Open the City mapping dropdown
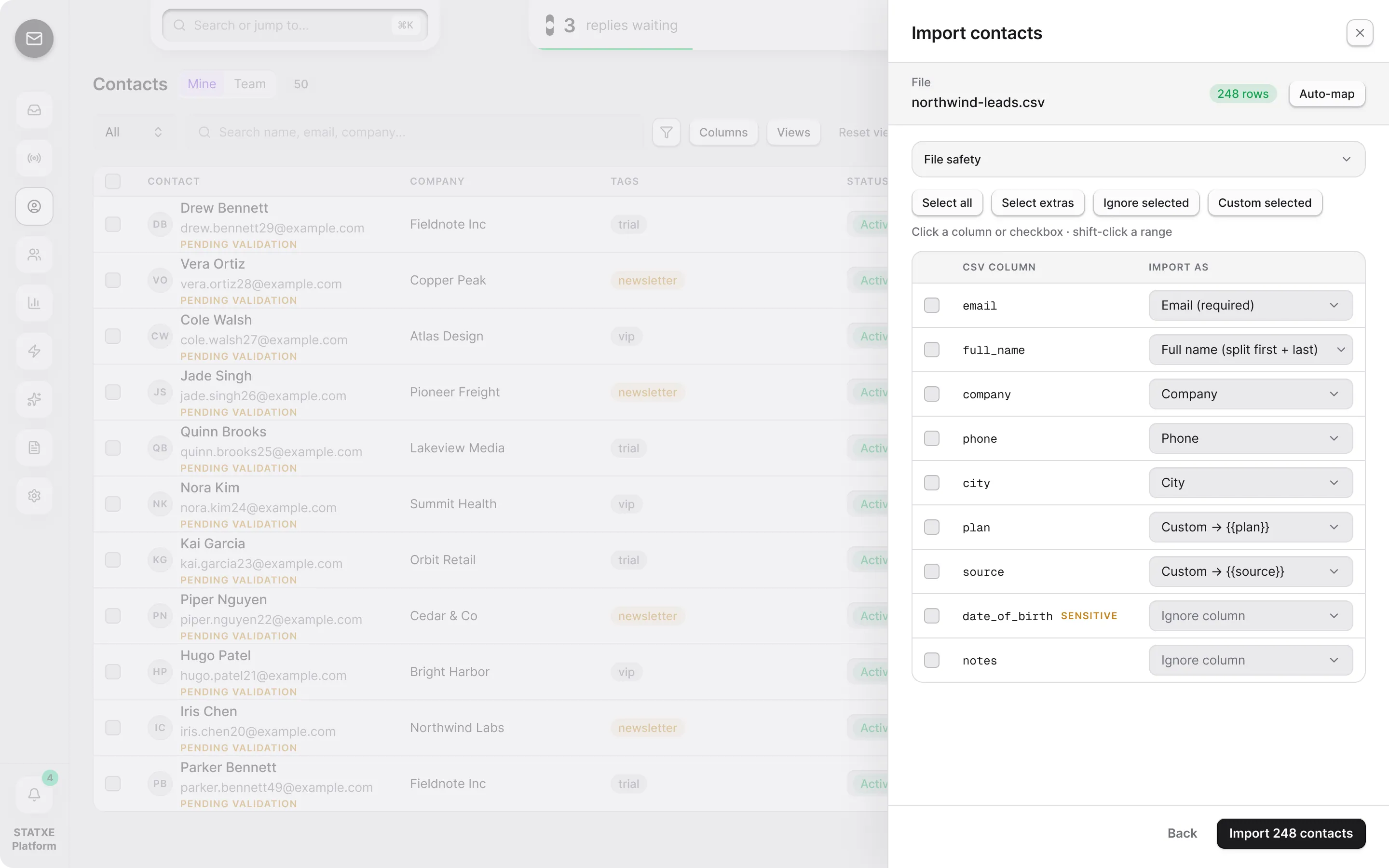The image size is (1389, 868). pyautogui.click(x=1250, y=483)
